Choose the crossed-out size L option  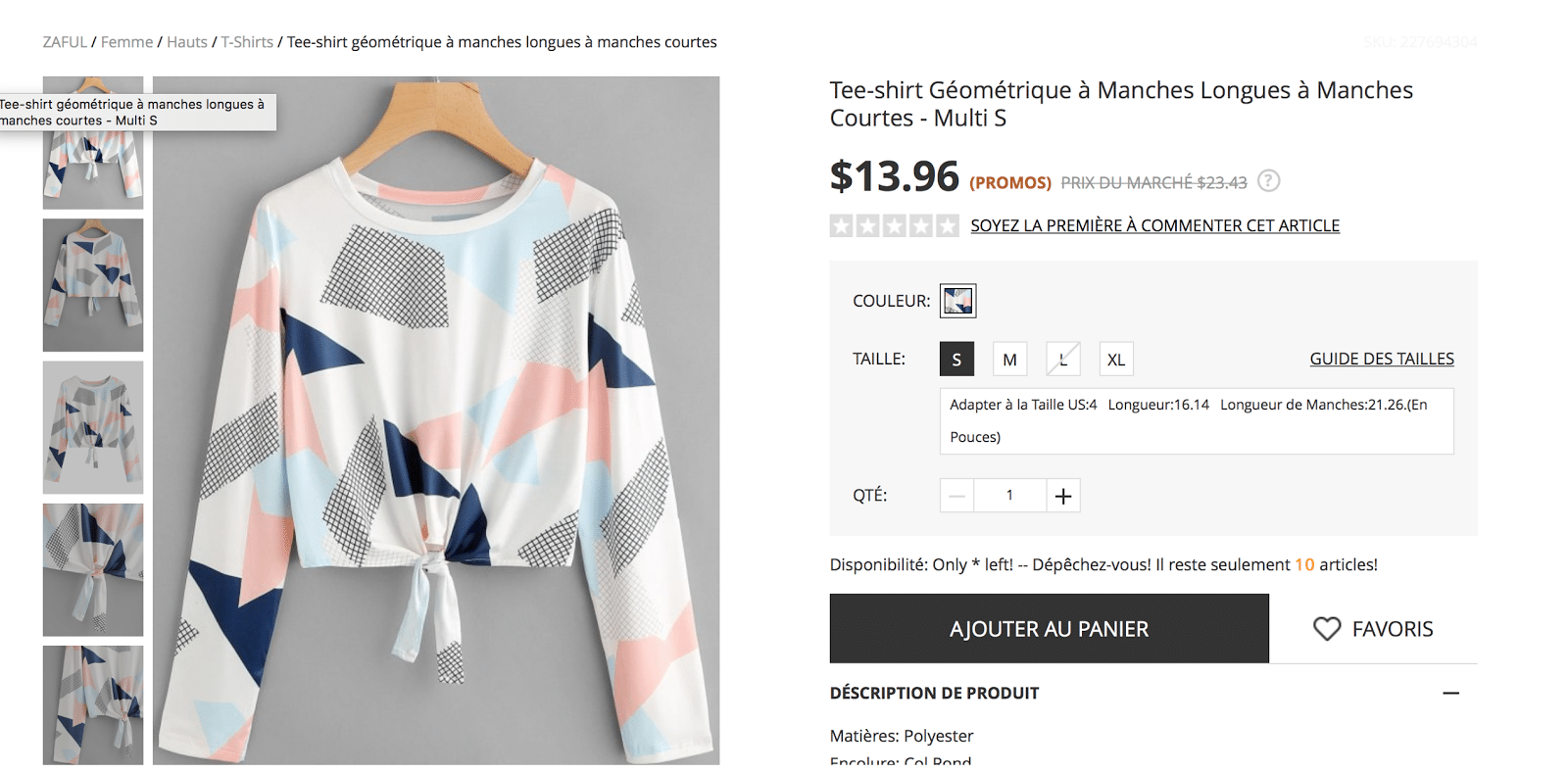pyautogui.click(x=1062, y=360)
